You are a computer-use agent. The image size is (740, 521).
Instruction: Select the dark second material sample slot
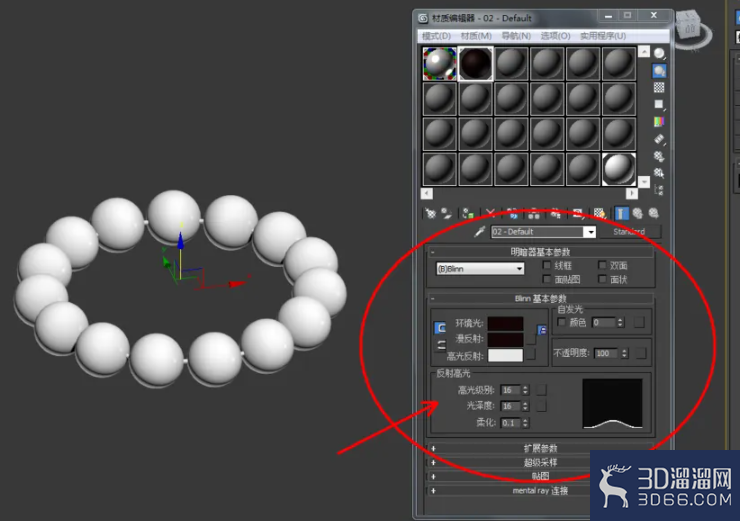(475, 63)
